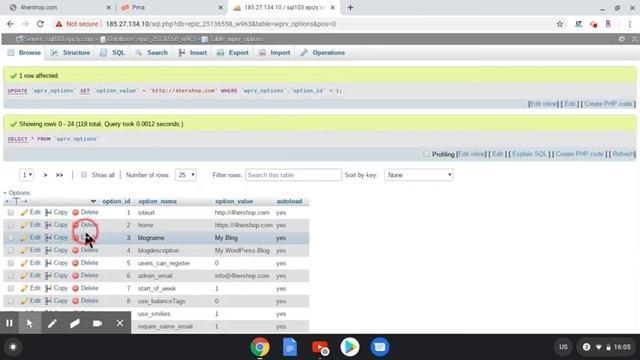Switch to Import tab
The height and width of the screenshot is (360, 640).
point(275,53)
